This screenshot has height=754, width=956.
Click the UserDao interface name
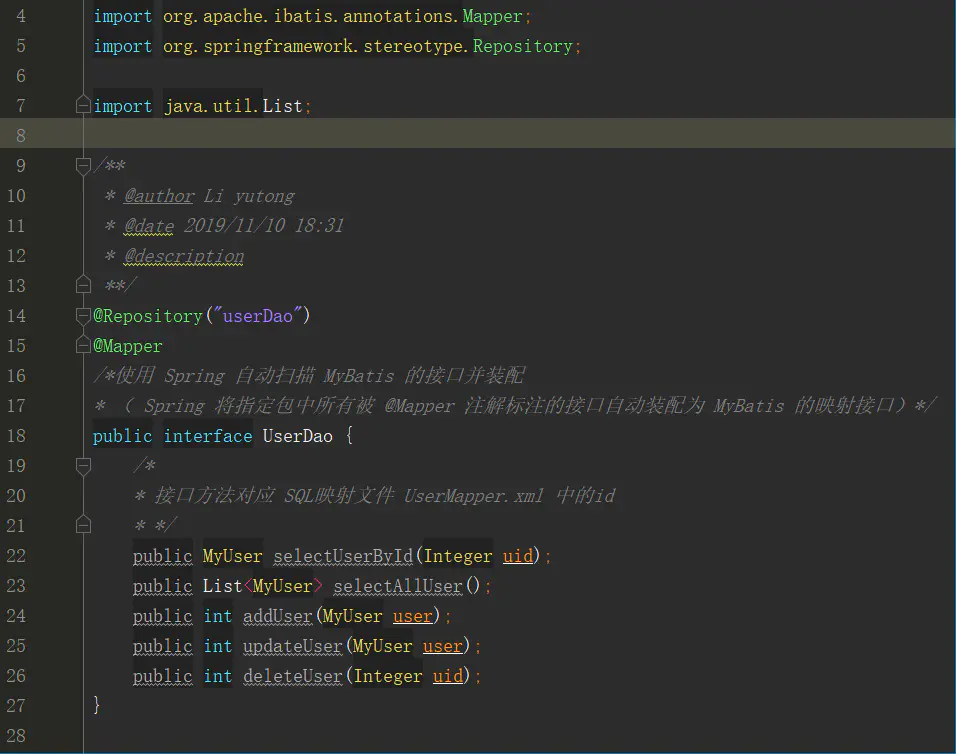298,436
